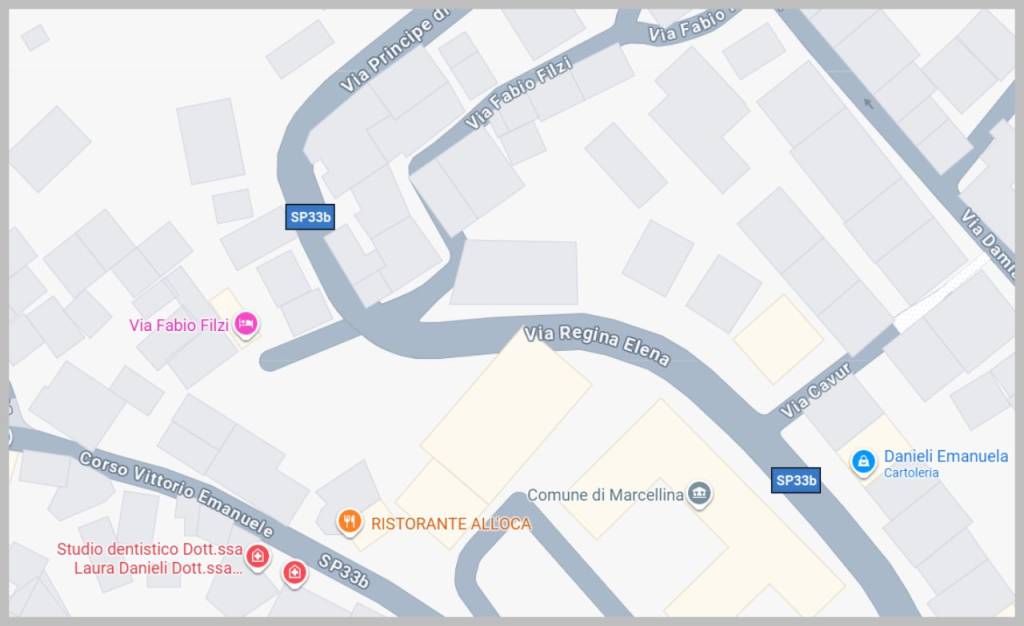Click the Via Regina Elena street label

point(597,345)
